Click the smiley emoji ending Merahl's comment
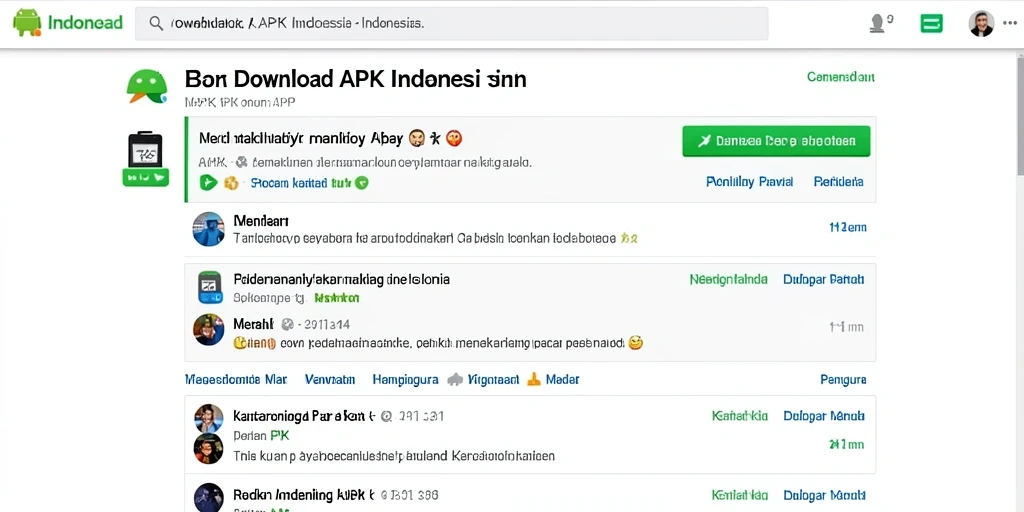This screenshot has width=1024, height=512. pos(635,342)
